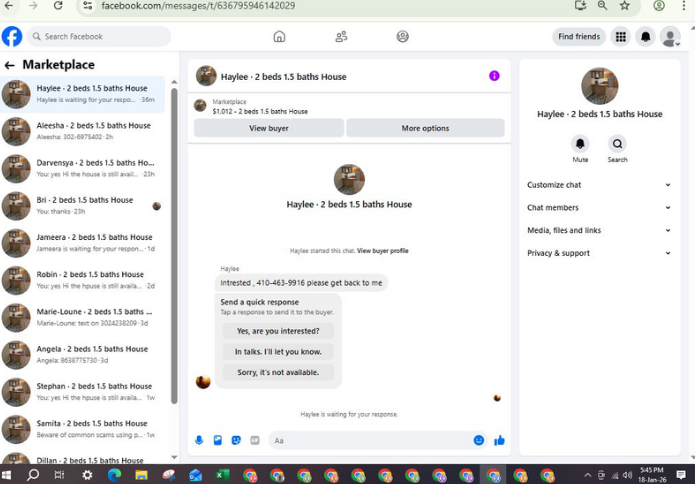Open the account profile picture menu
695x484 pixels.
[670, 37]
